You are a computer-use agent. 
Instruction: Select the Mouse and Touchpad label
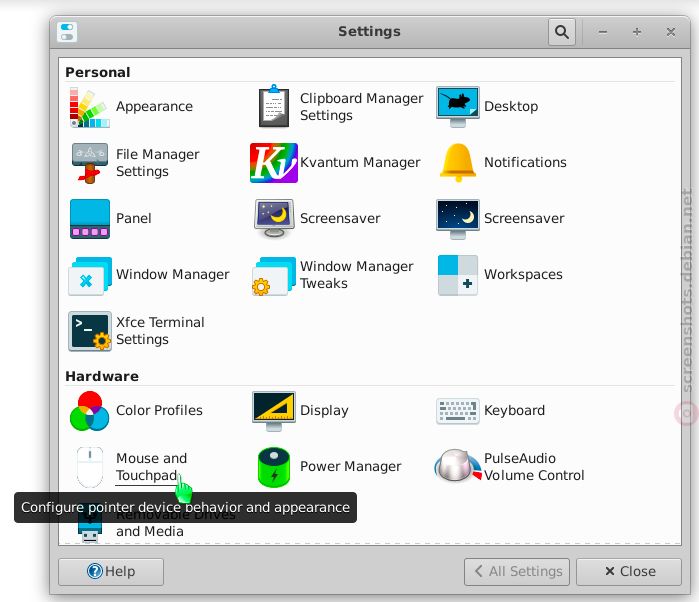[x=151, y=467]
